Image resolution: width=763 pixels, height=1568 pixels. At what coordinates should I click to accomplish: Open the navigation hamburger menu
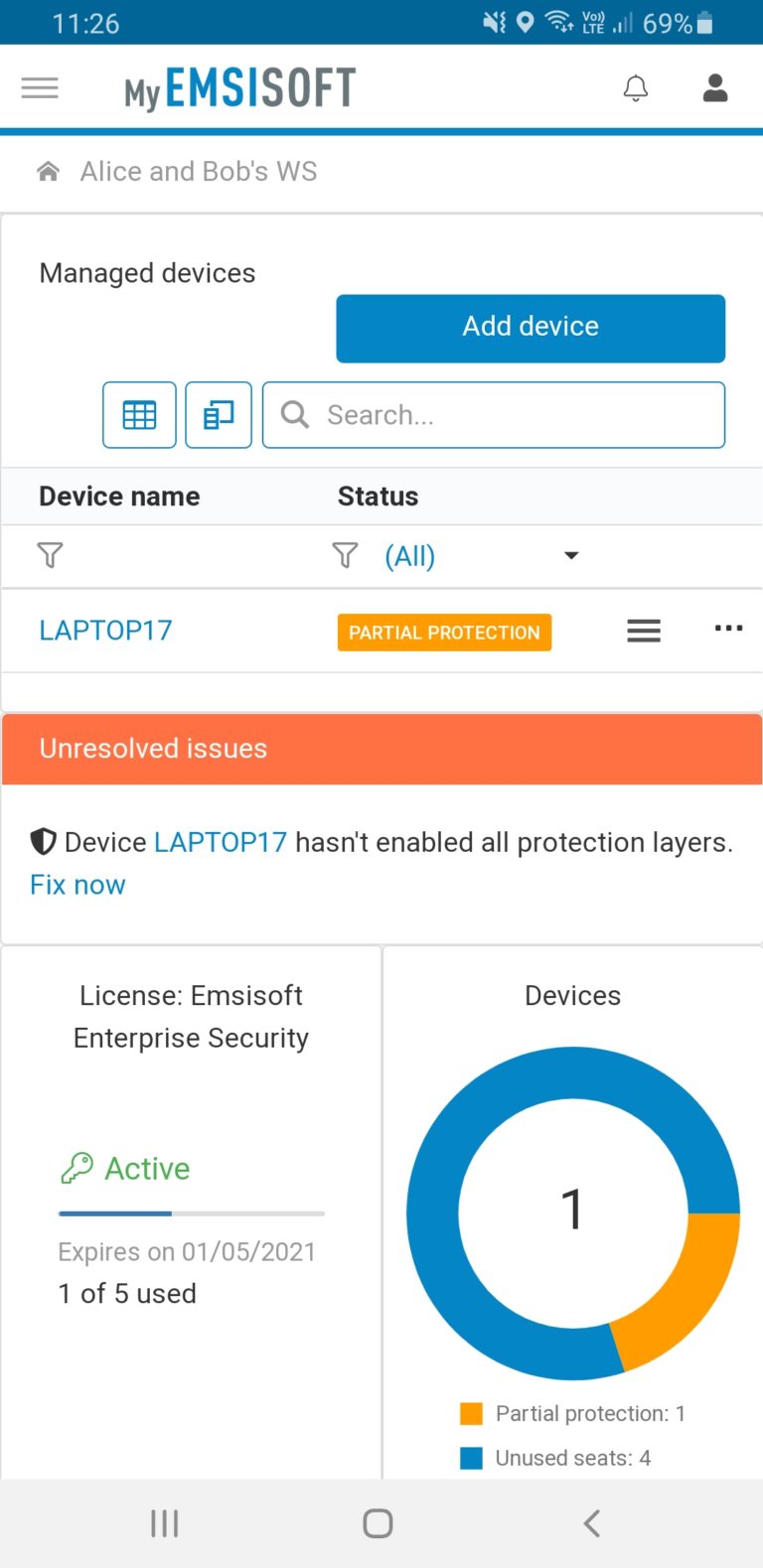click(39, 87)
